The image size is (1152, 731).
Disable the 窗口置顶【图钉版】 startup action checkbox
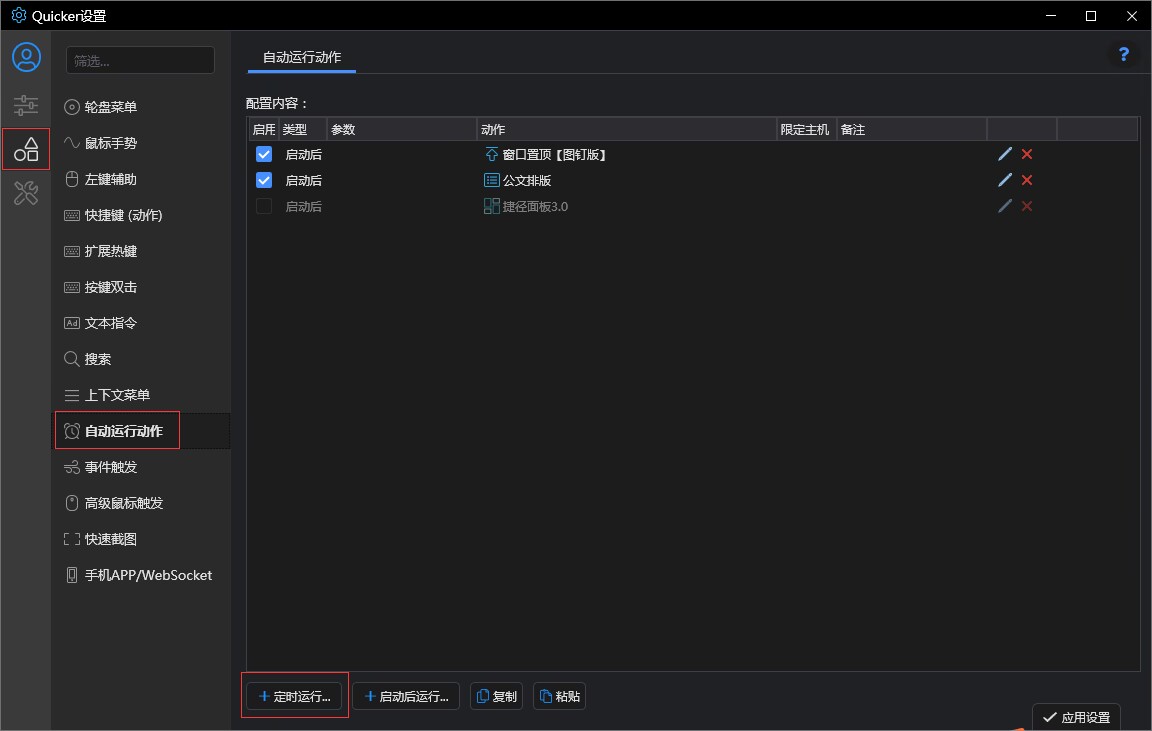(264, 154)
